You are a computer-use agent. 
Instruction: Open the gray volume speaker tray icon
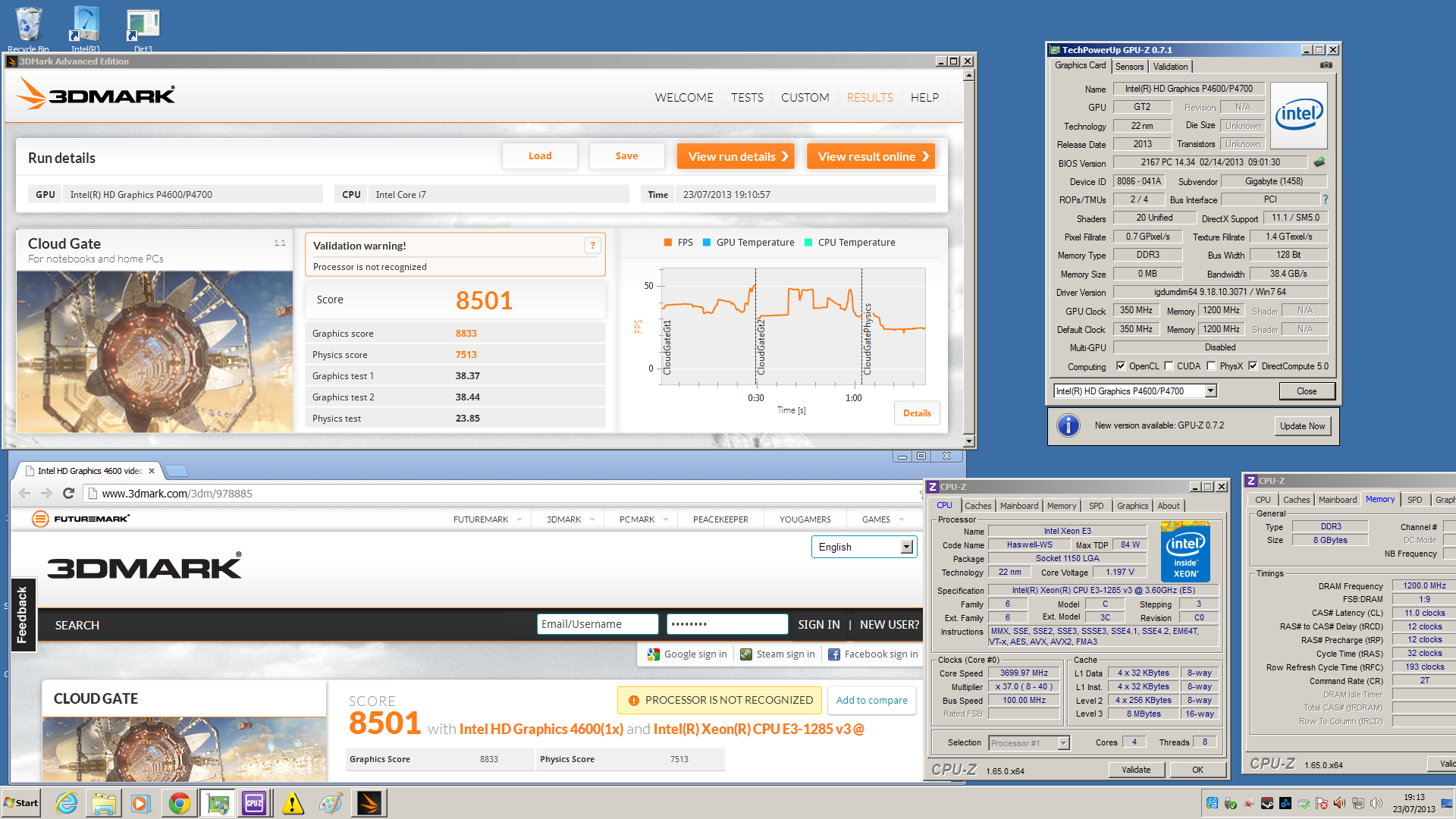click(1376, 803)
